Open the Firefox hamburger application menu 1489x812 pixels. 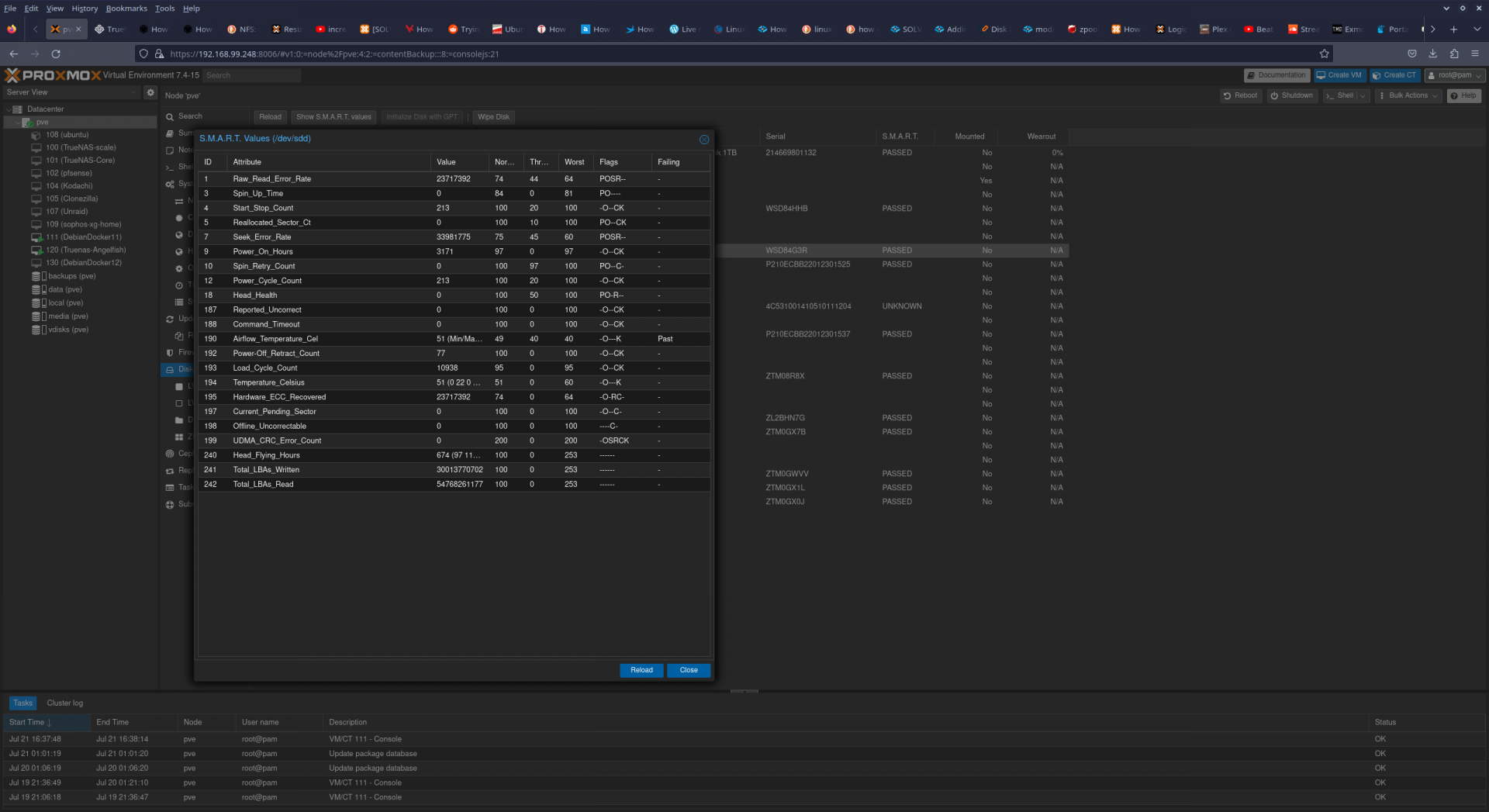point(1474,54)
